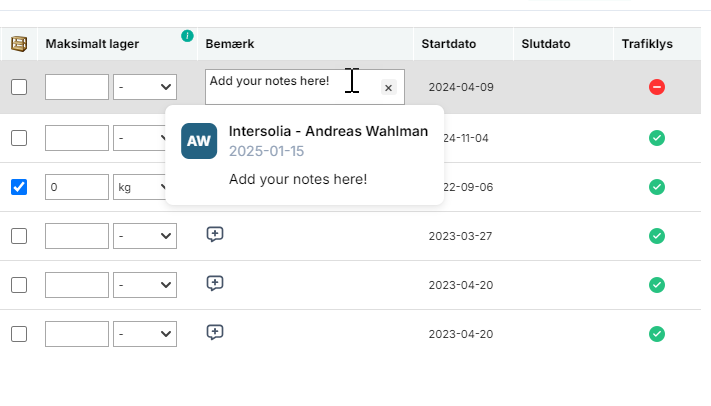The width and height of the screenshot is (711, 406).
Task: Click the red traffic light icon for 2024-04-09
Action: 657,87
